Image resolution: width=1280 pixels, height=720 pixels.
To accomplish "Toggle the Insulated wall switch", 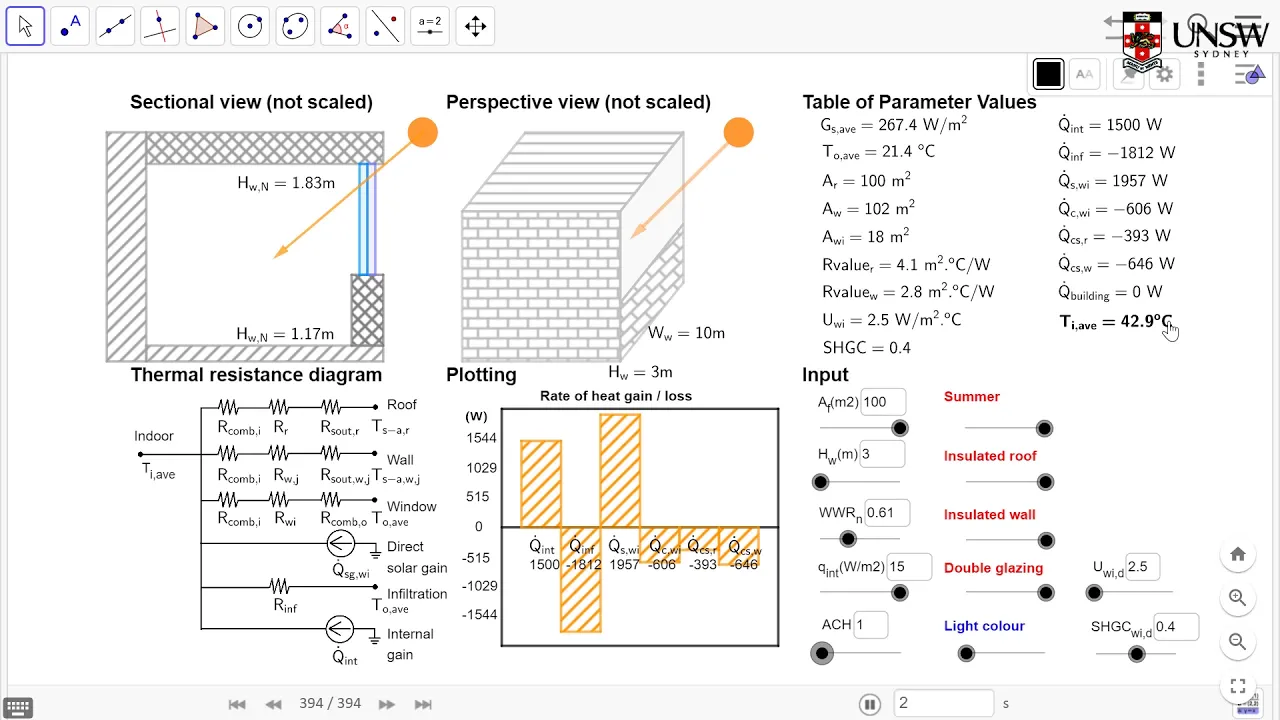I will (x=1046, y=541).
